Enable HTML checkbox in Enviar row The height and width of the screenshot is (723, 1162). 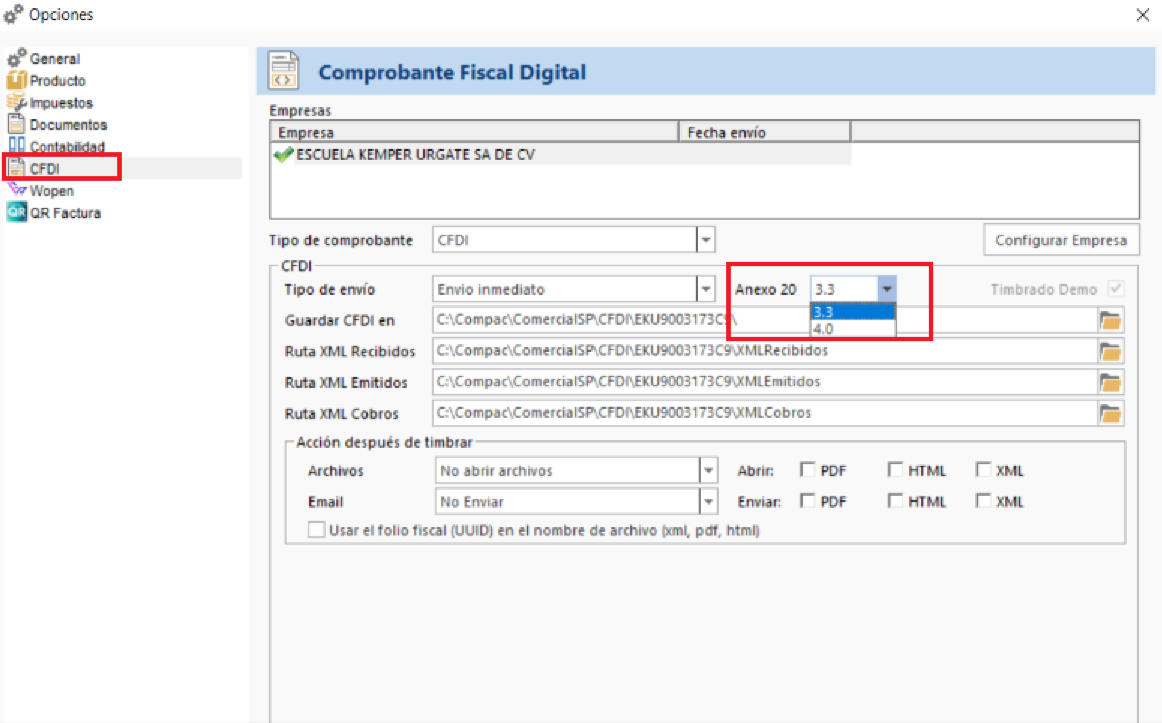tap(895, 501)
